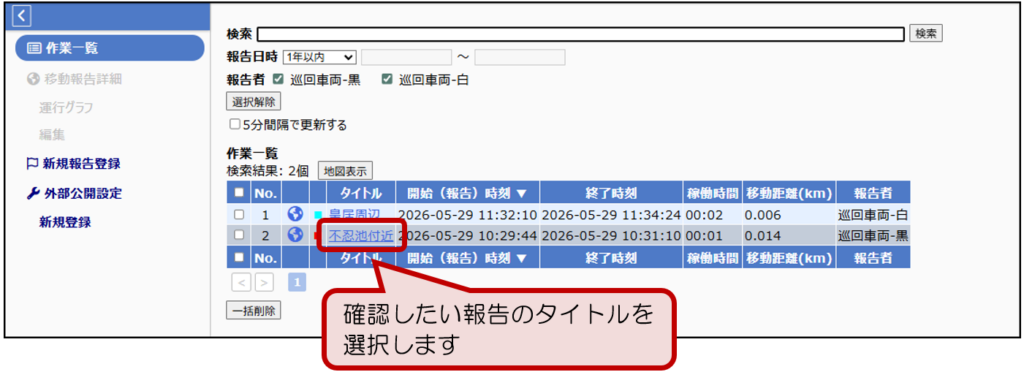Screen dimensions: 1024x372
Task: Collapse sidebar with the back arrow icon
Action: [22, 15]
